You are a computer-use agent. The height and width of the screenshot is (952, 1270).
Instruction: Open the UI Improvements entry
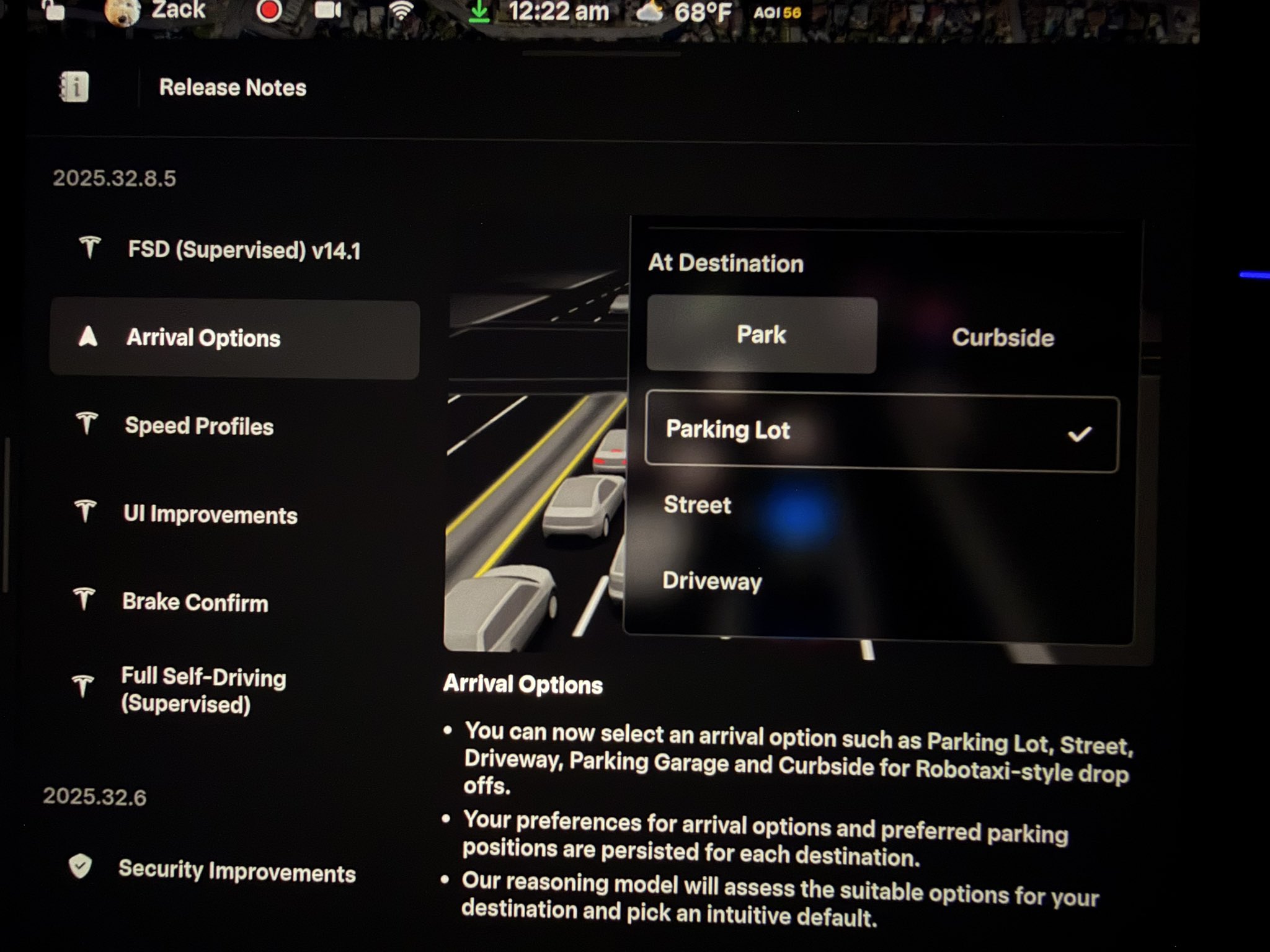pos(210,515)
